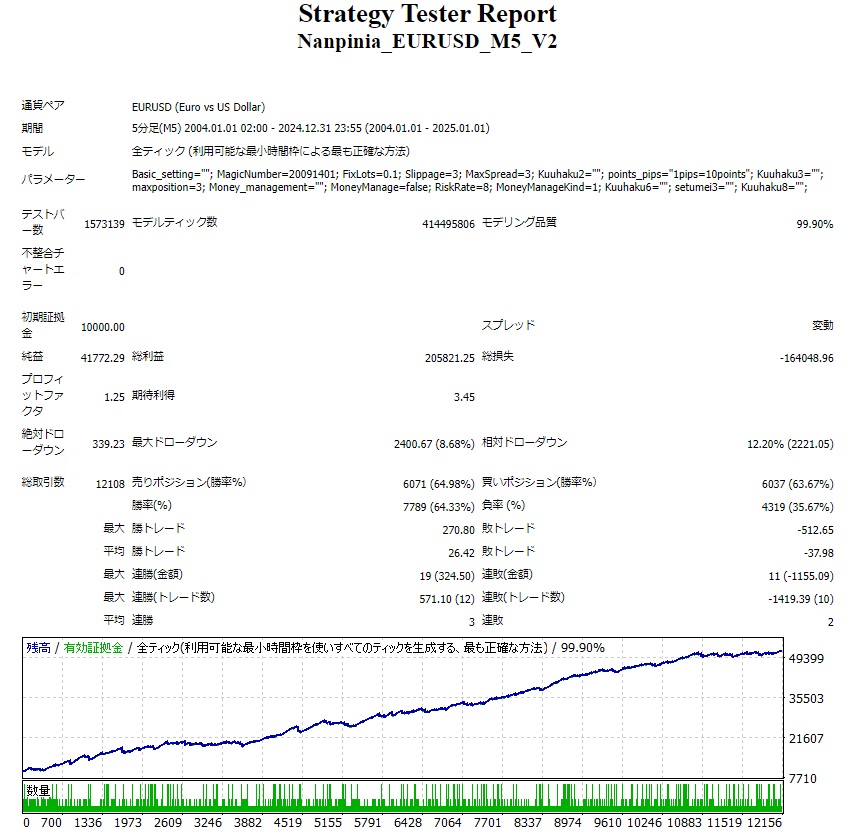This screenshot has width=851, height=838.
Task: Click consecutive wins value 19 (324.50)
Action: 447,576
